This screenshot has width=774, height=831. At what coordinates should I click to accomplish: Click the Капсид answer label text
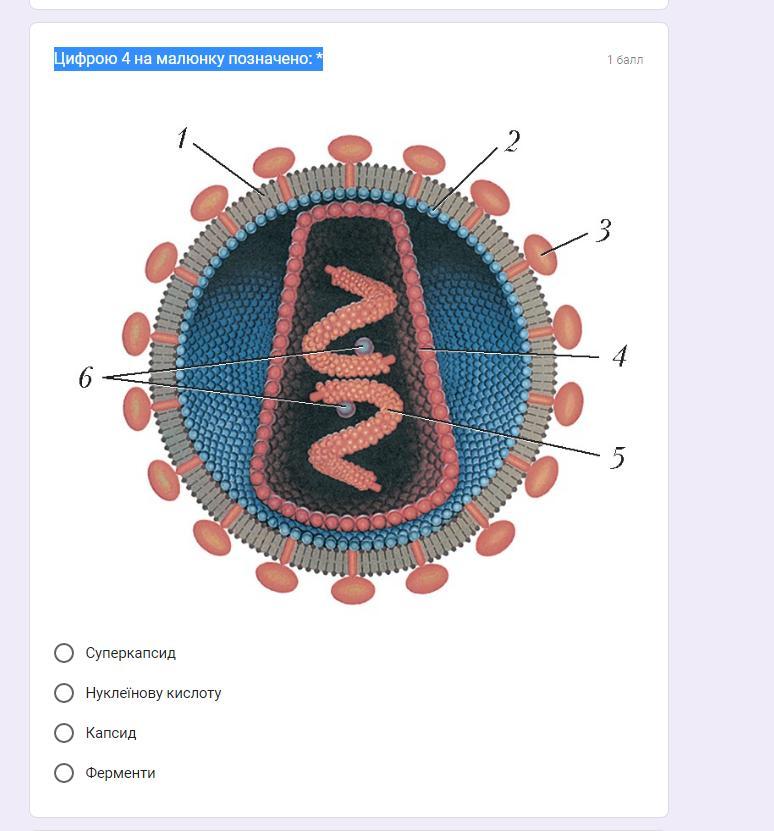(111, 733)
